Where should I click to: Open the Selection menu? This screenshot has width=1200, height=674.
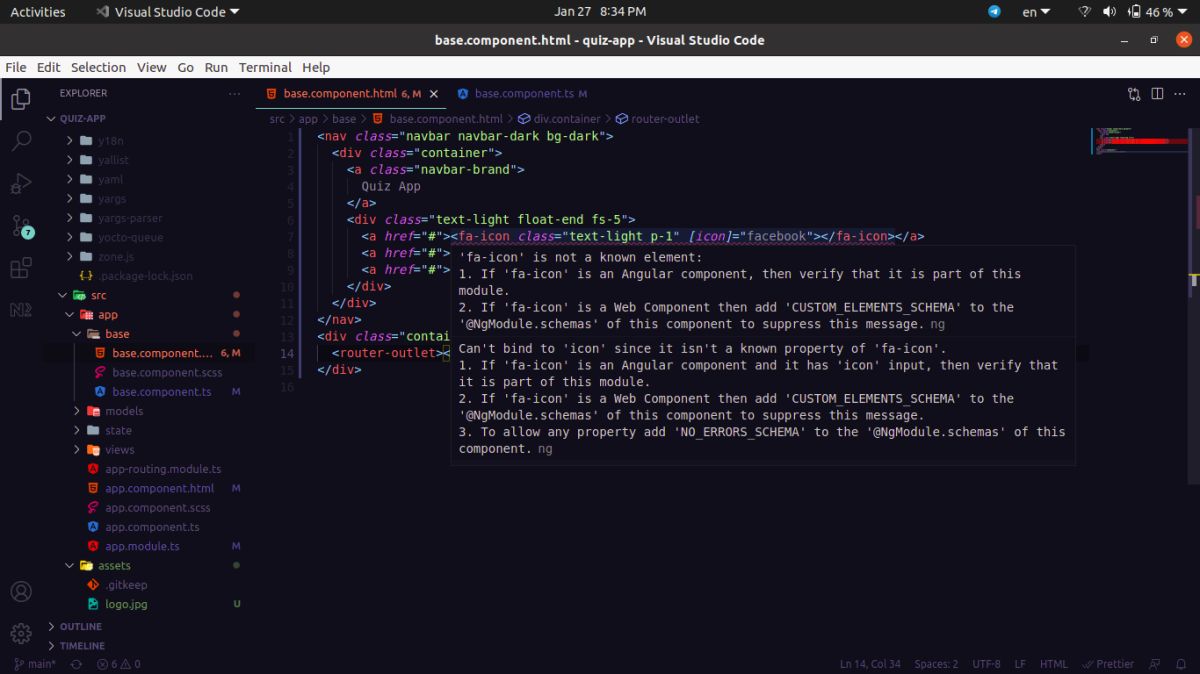(98, 67)
